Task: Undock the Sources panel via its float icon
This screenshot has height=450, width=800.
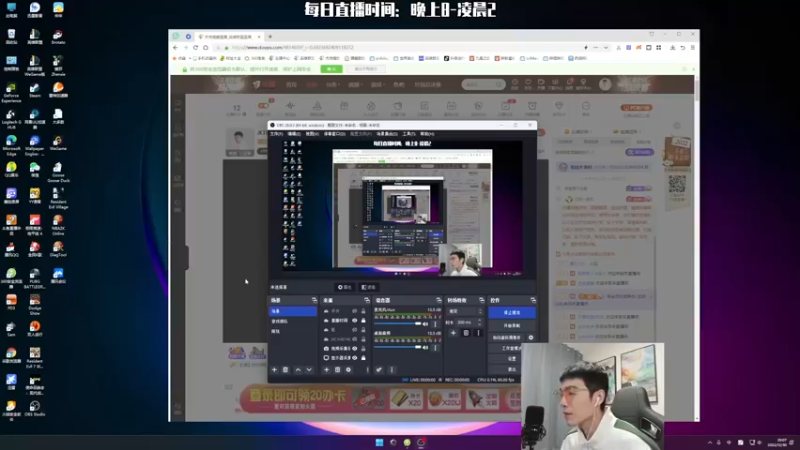Action: coord(366,300)
